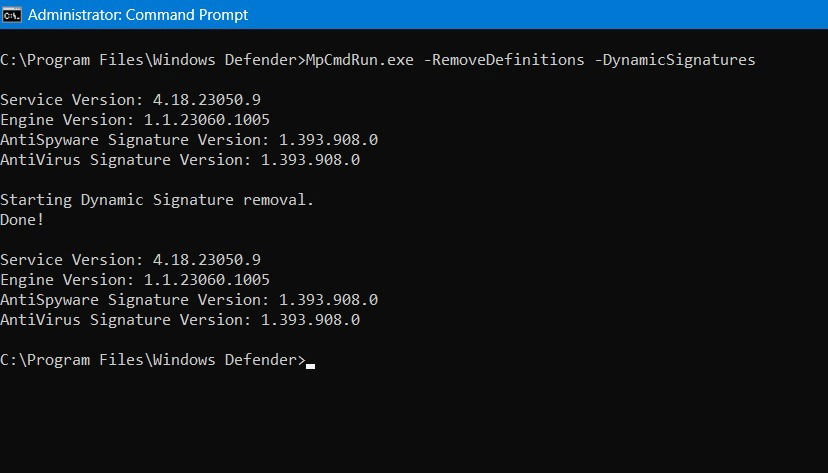Click the second AntiSpyware Signature Version line
Image resolution: width=828 pixels, height=473 pixels.
189,300
